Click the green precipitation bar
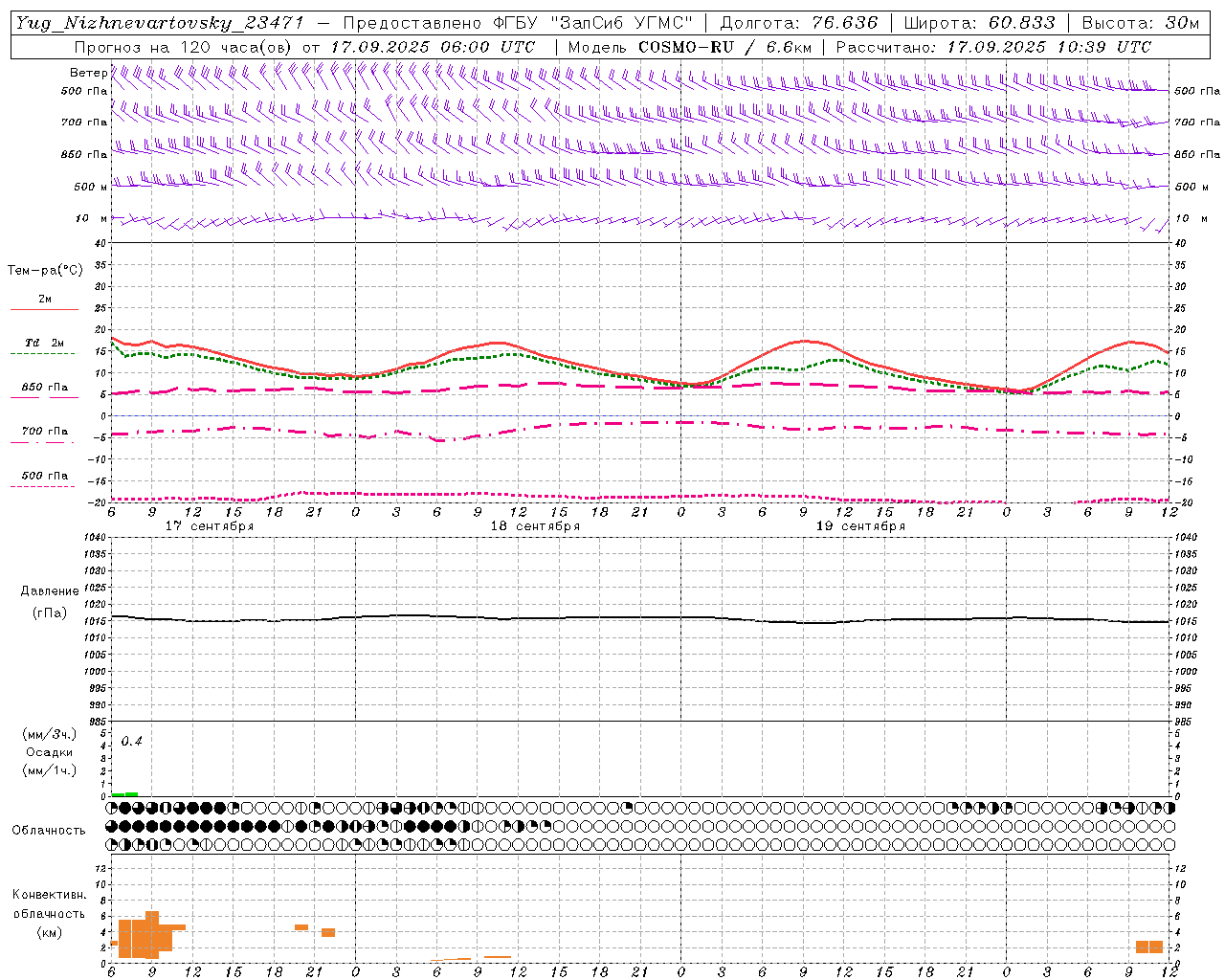Viewport: 1225px width, 980px height. tap(124, 793)
